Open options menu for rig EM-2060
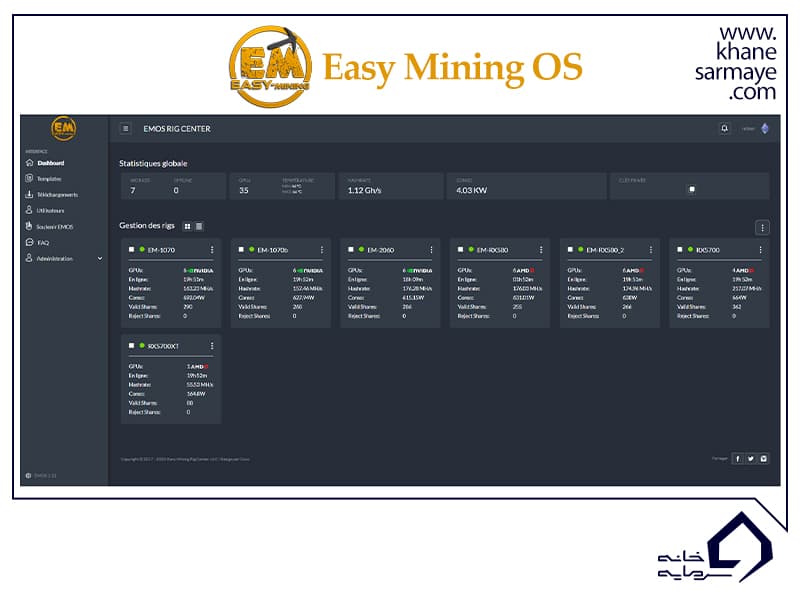Viewport: 800px width, 600px height. click(432, 249)
